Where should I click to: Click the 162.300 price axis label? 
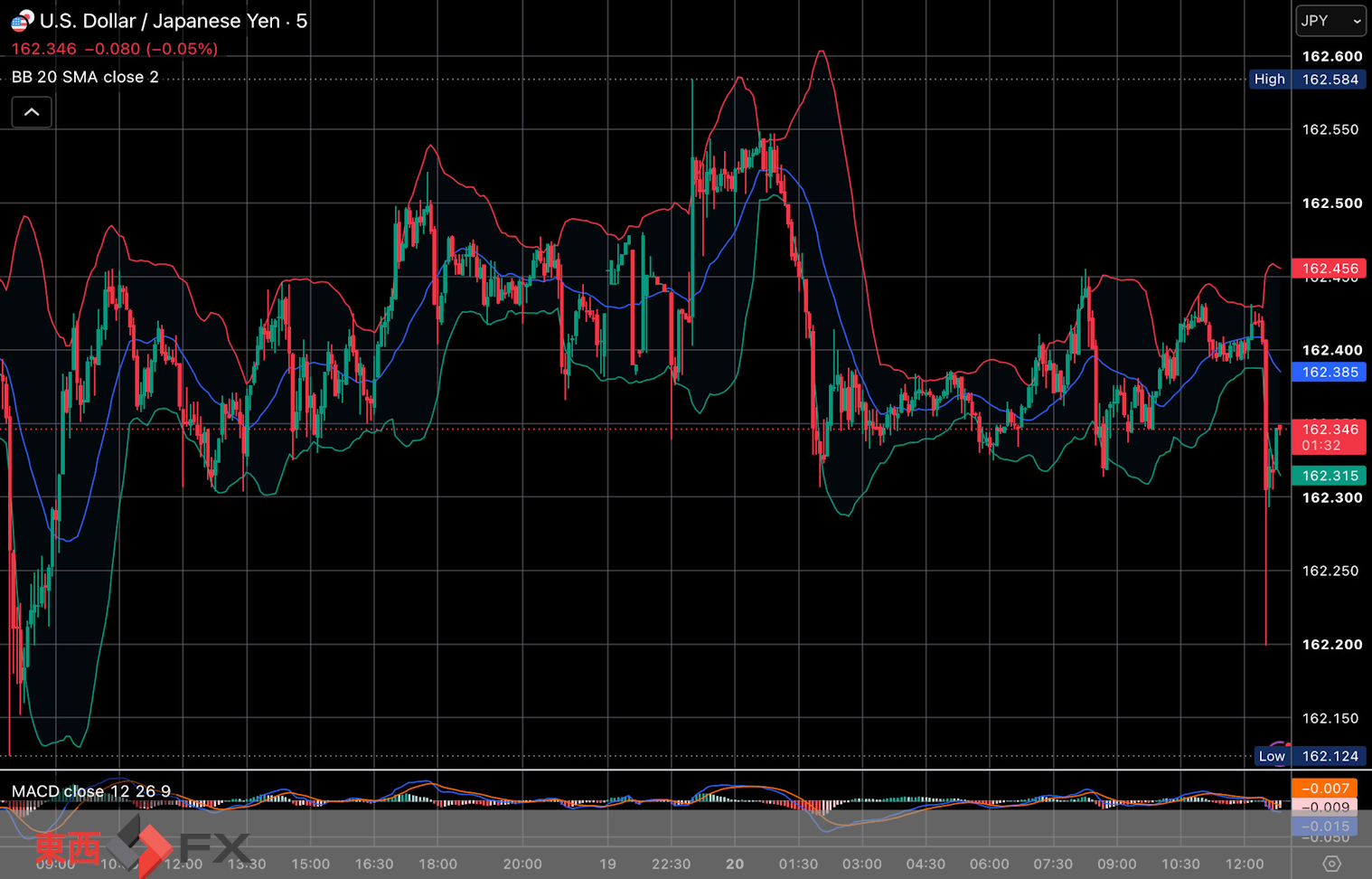[x=1331, y=497]
